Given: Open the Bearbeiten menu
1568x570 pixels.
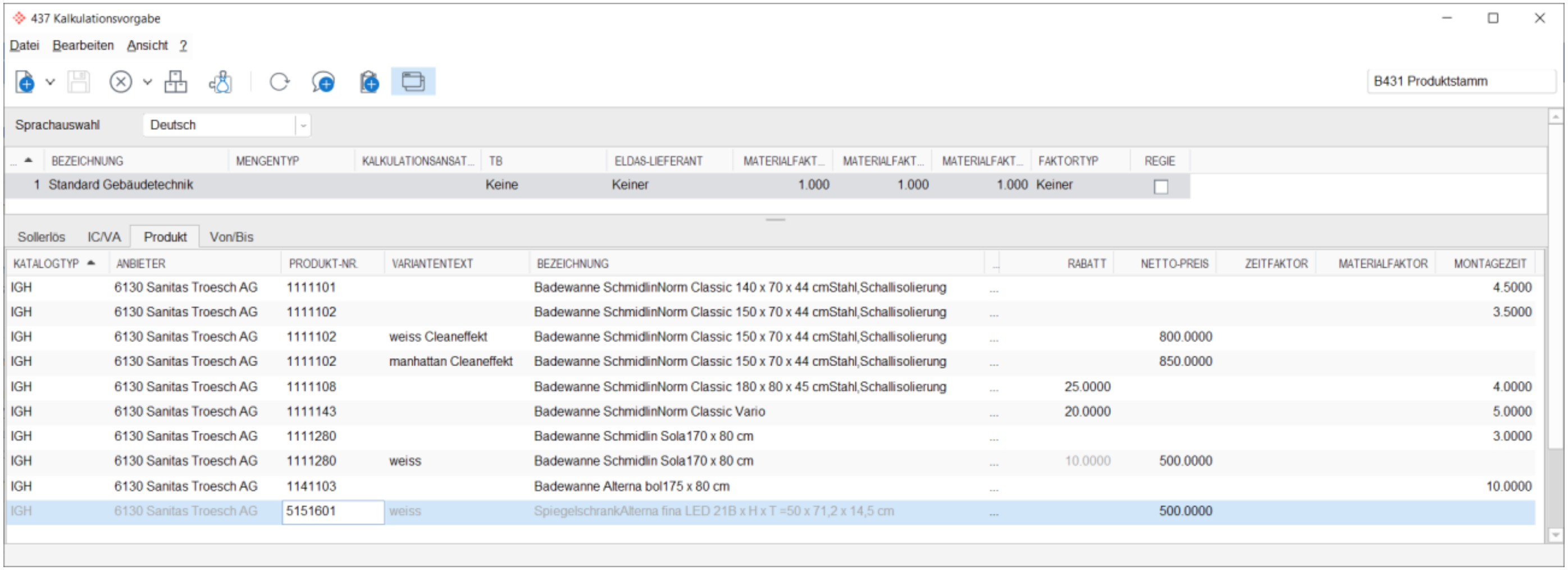Looking at the screenshot, I should 83,45.
